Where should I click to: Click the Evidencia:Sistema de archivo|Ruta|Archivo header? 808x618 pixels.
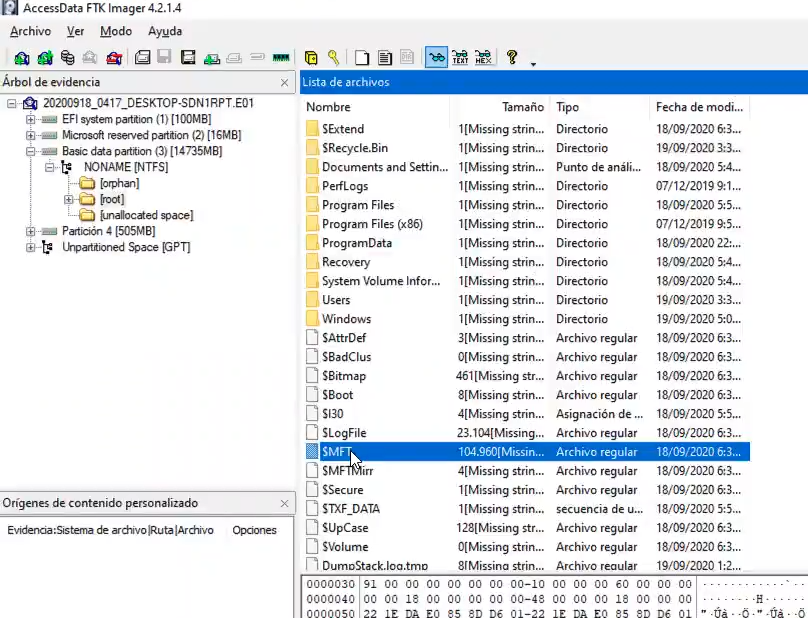110,530
